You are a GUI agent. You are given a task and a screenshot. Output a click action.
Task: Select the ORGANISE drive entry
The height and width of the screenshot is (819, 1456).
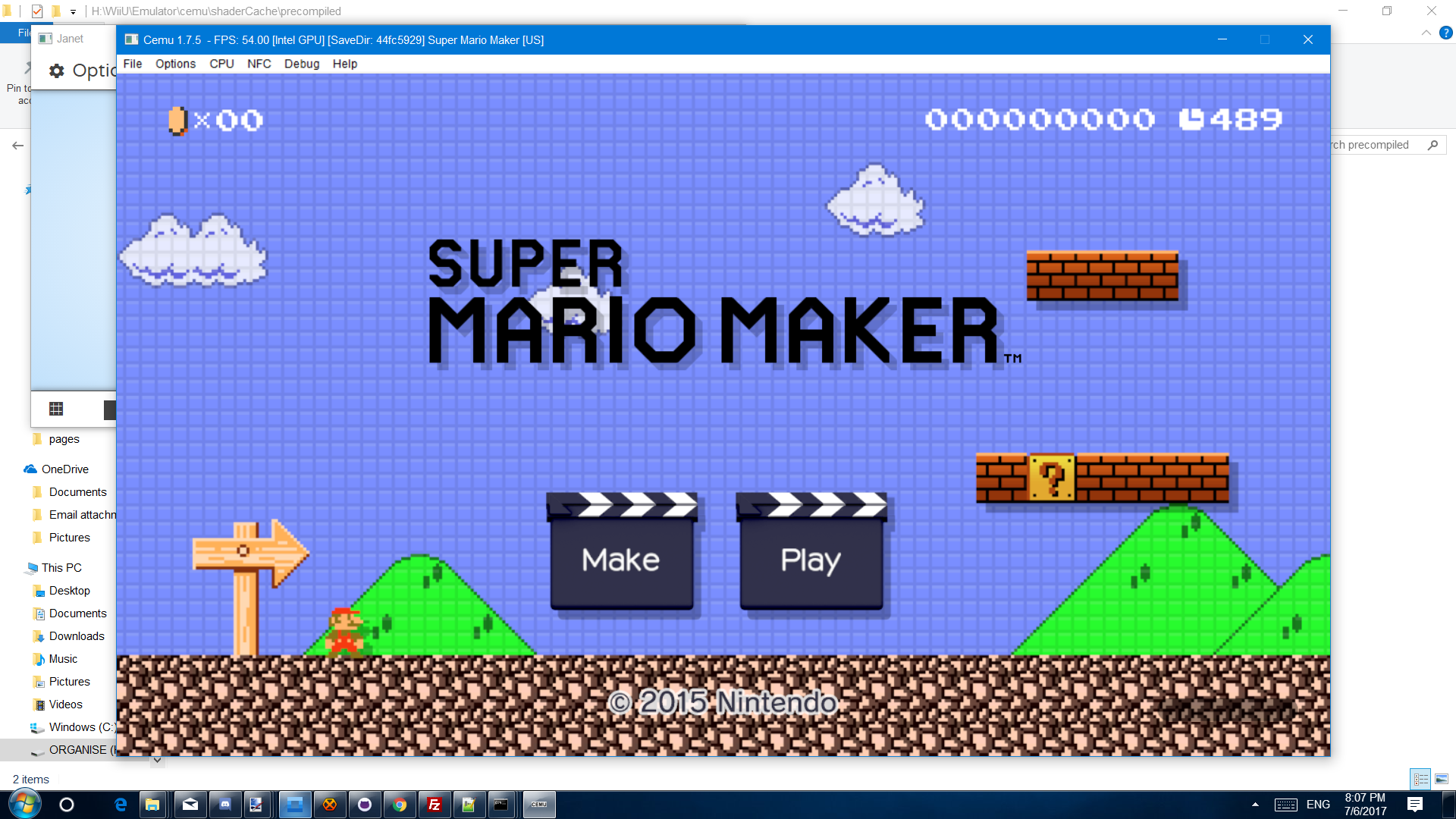(x=82, y=750)
